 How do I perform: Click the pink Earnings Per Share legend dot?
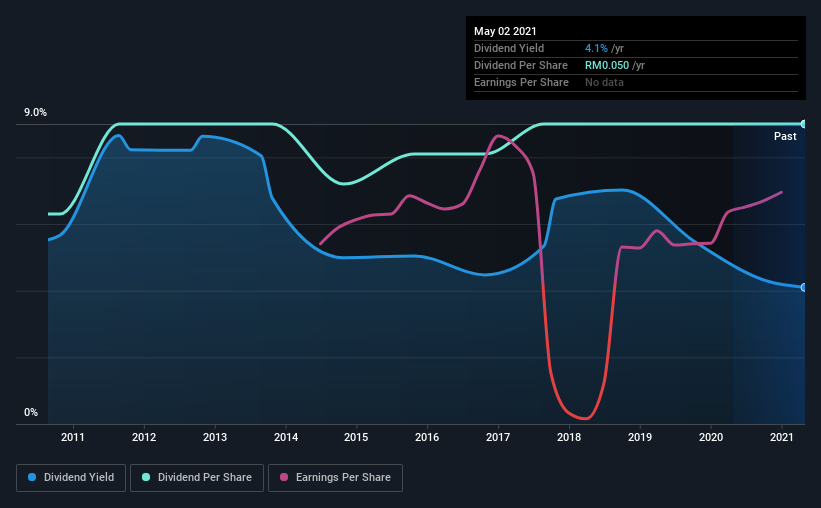click(x=284, y=477)
